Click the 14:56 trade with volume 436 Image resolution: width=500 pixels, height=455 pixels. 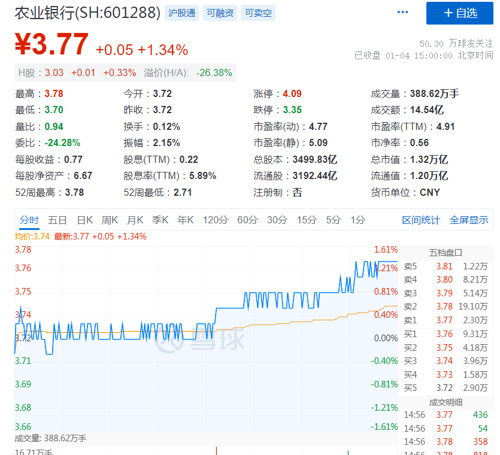[446, 415]
